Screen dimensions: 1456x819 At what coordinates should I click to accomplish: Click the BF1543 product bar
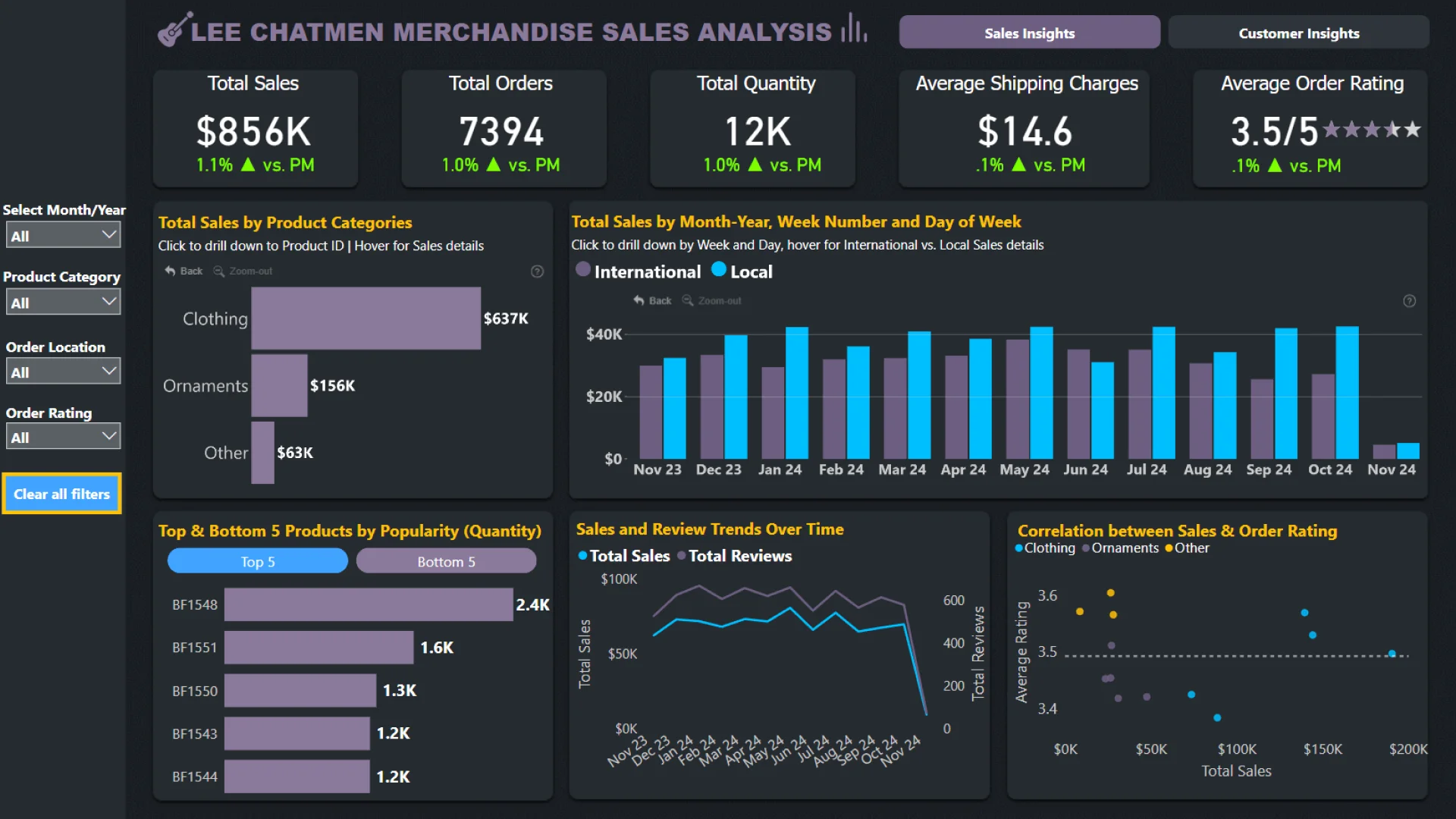(x=297, y=733)
